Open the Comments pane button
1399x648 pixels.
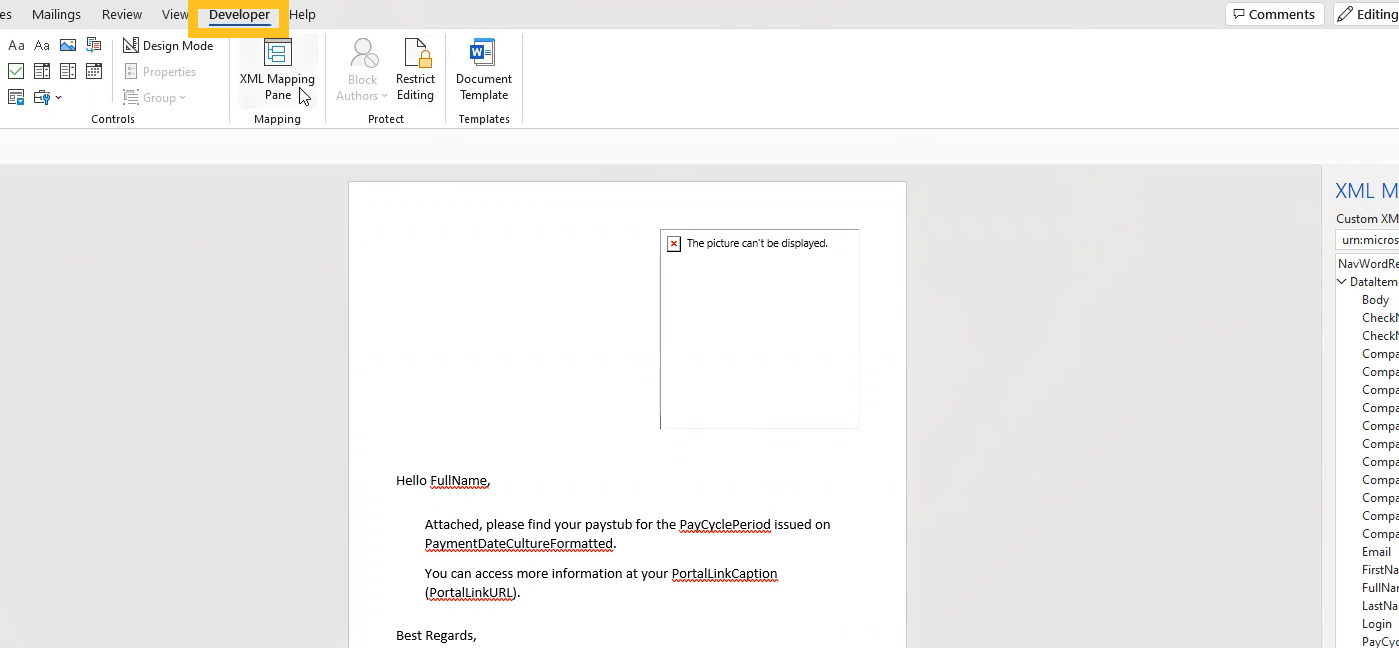[1274, 14]
